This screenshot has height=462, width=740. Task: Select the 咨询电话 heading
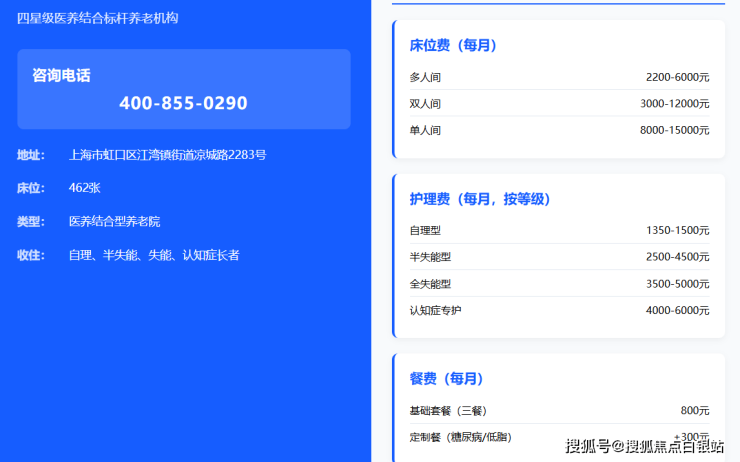(x=61, y=76)
